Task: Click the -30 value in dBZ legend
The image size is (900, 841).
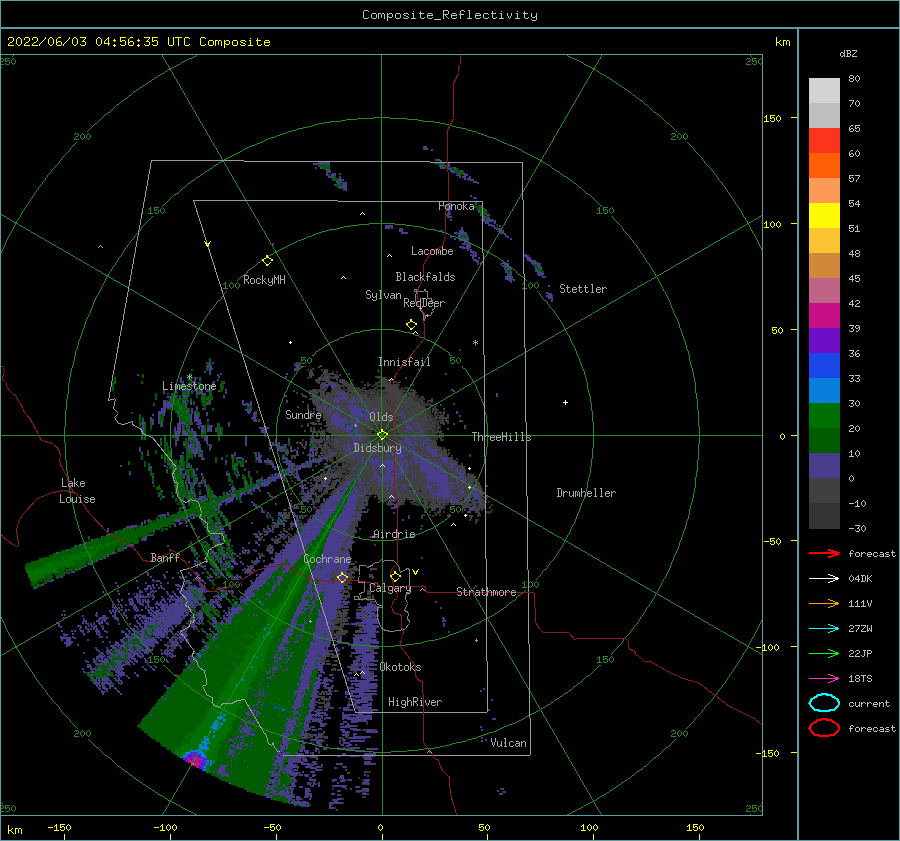Action: [858, 528]
